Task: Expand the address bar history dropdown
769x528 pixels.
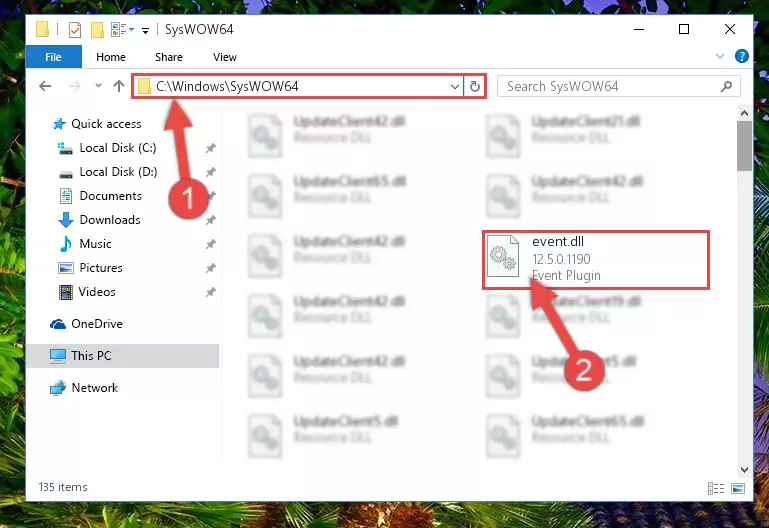Action: [x=455, y=87]
